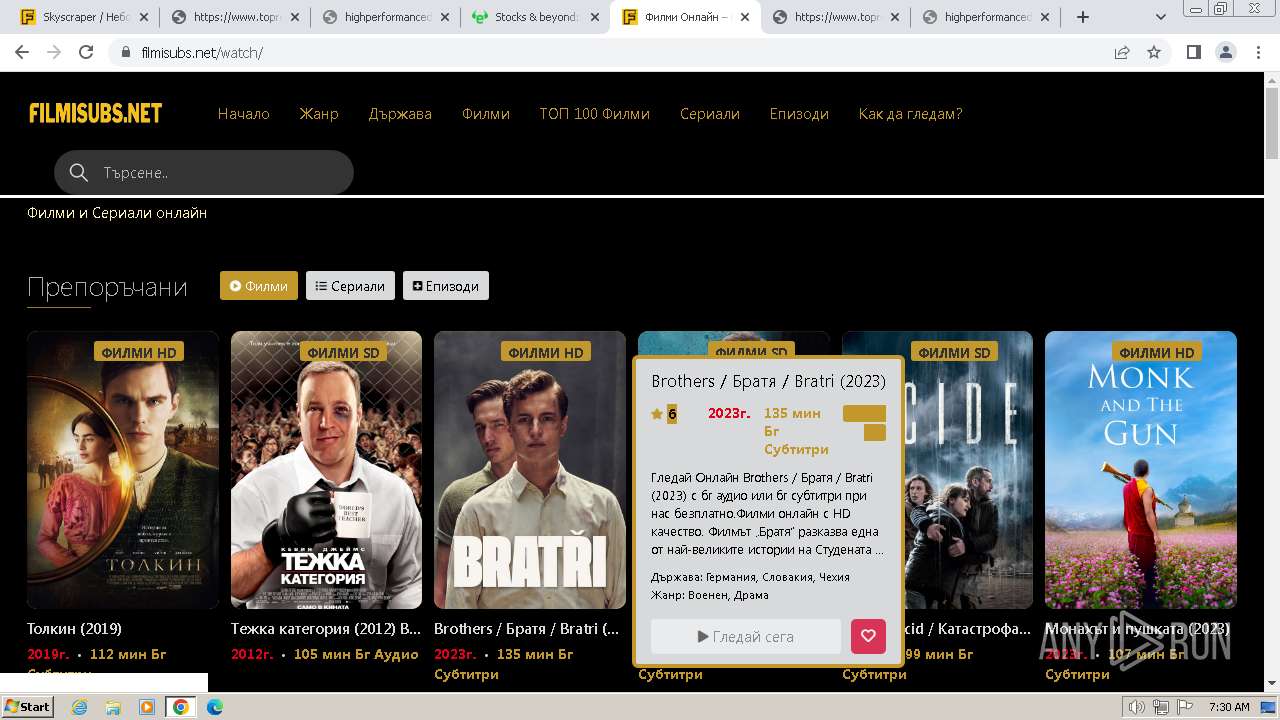Screen dimensions: 1280x720
Task: Open Как да гледам? menu item
Action: 910,114
